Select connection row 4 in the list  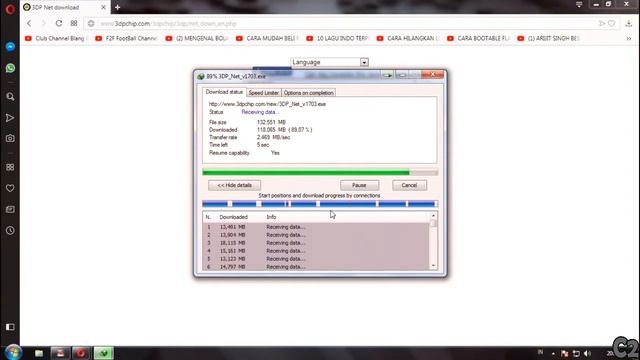click(316, 251)
